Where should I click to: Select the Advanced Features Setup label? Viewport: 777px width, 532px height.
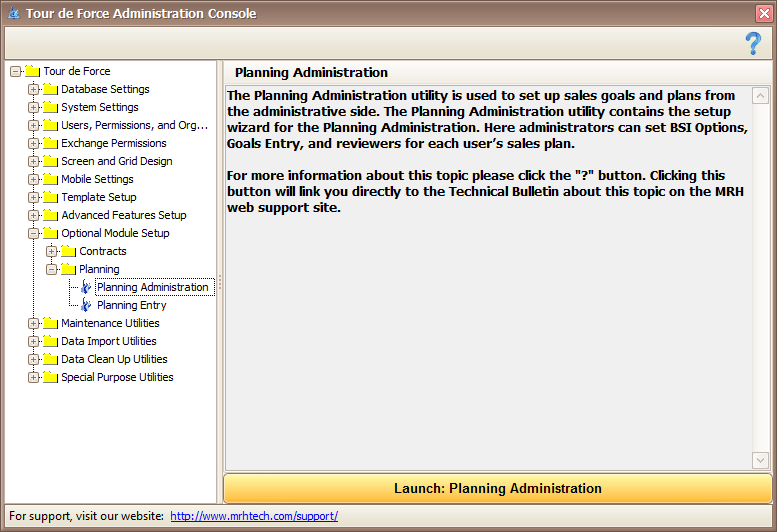pyautogui.click(x=123, y=215)
